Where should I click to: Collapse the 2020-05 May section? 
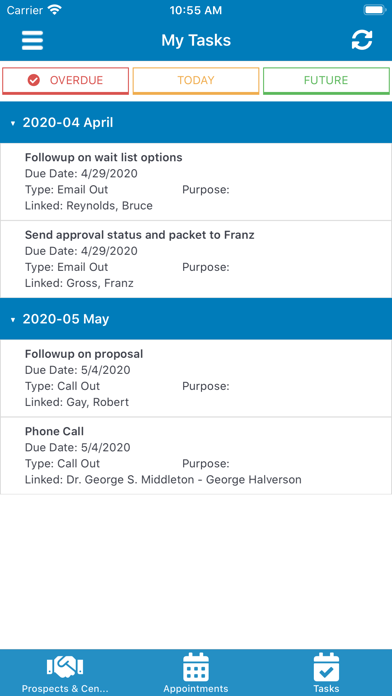click(x=196, y=319)
